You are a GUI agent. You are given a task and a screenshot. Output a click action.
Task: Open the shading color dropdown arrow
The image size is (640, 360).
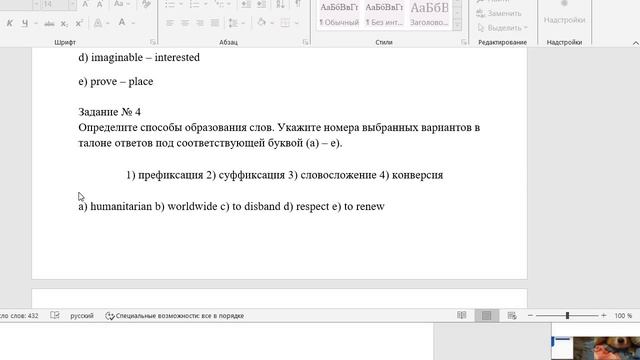coord(272,23)
